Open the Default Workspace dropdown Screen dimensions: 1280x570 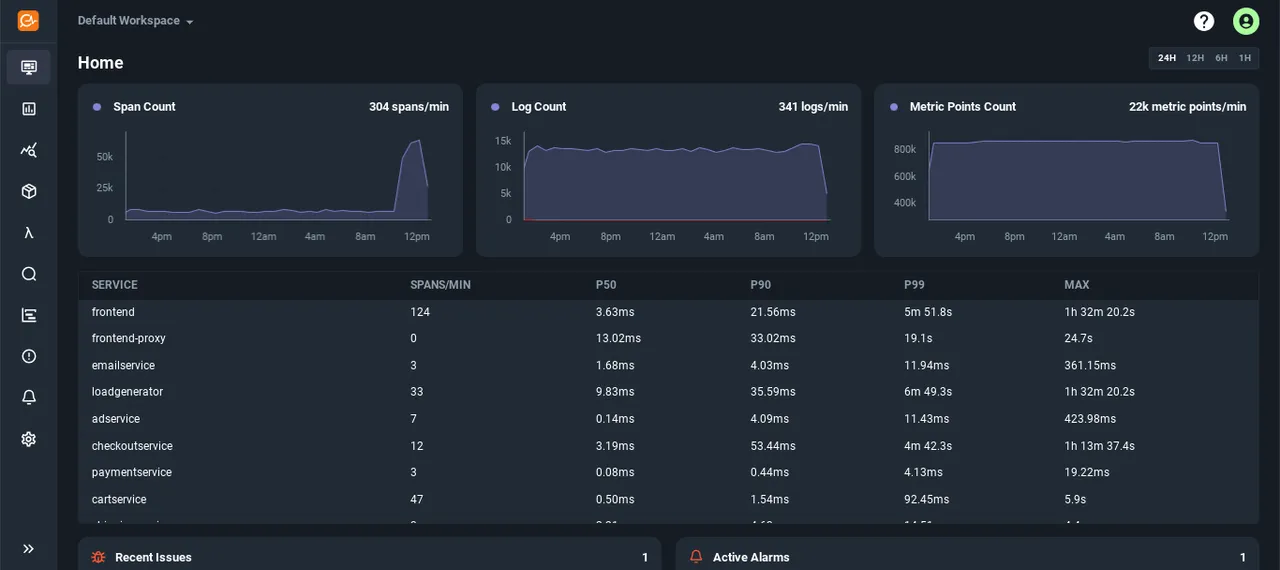coord(136,21)
